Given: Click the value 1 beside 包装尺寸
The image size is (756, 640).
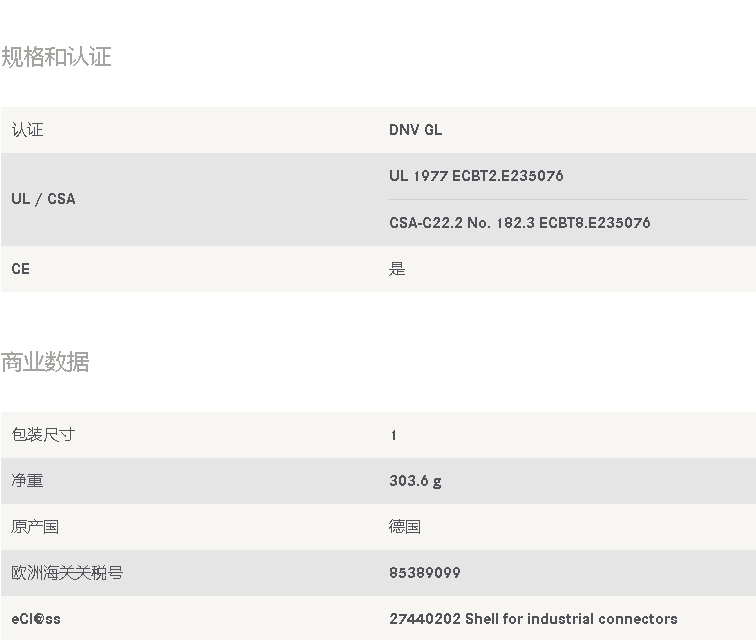Looking at the screenshot, I should (394, 435).
